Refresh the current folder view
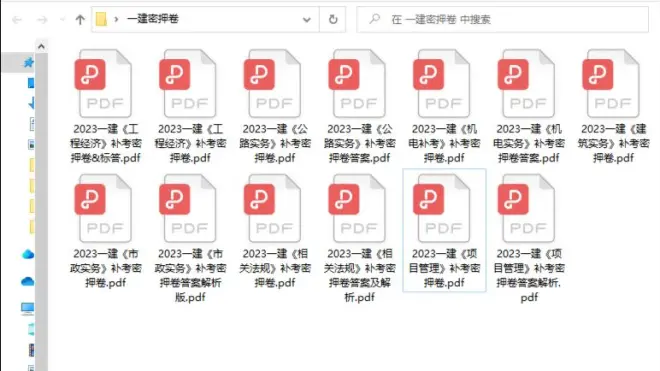Image resolution: width=660 pixels, height=371 pixels. point(333,19)
